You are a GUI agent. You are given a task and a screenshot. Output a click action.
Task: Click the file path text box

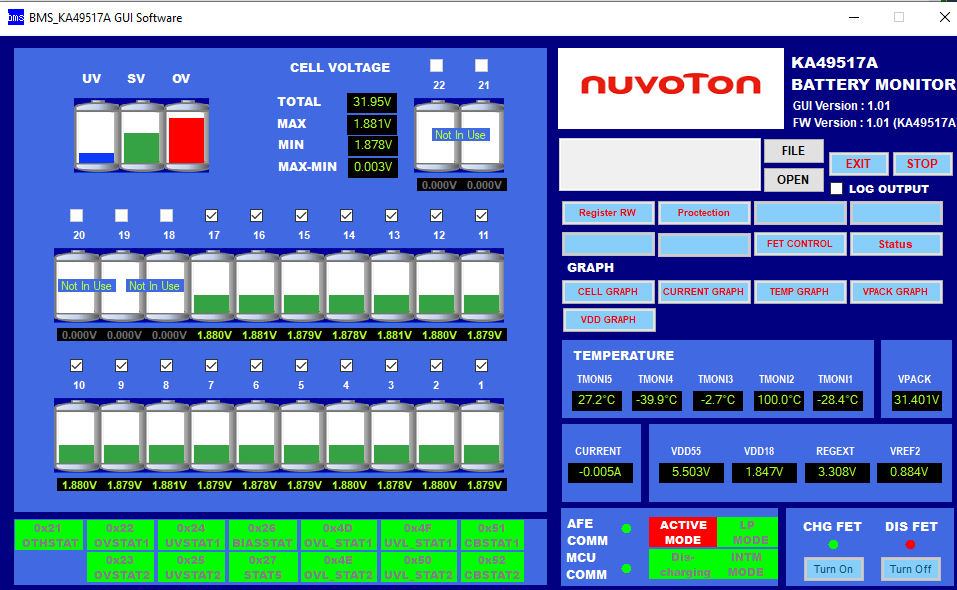coord(660,164)
